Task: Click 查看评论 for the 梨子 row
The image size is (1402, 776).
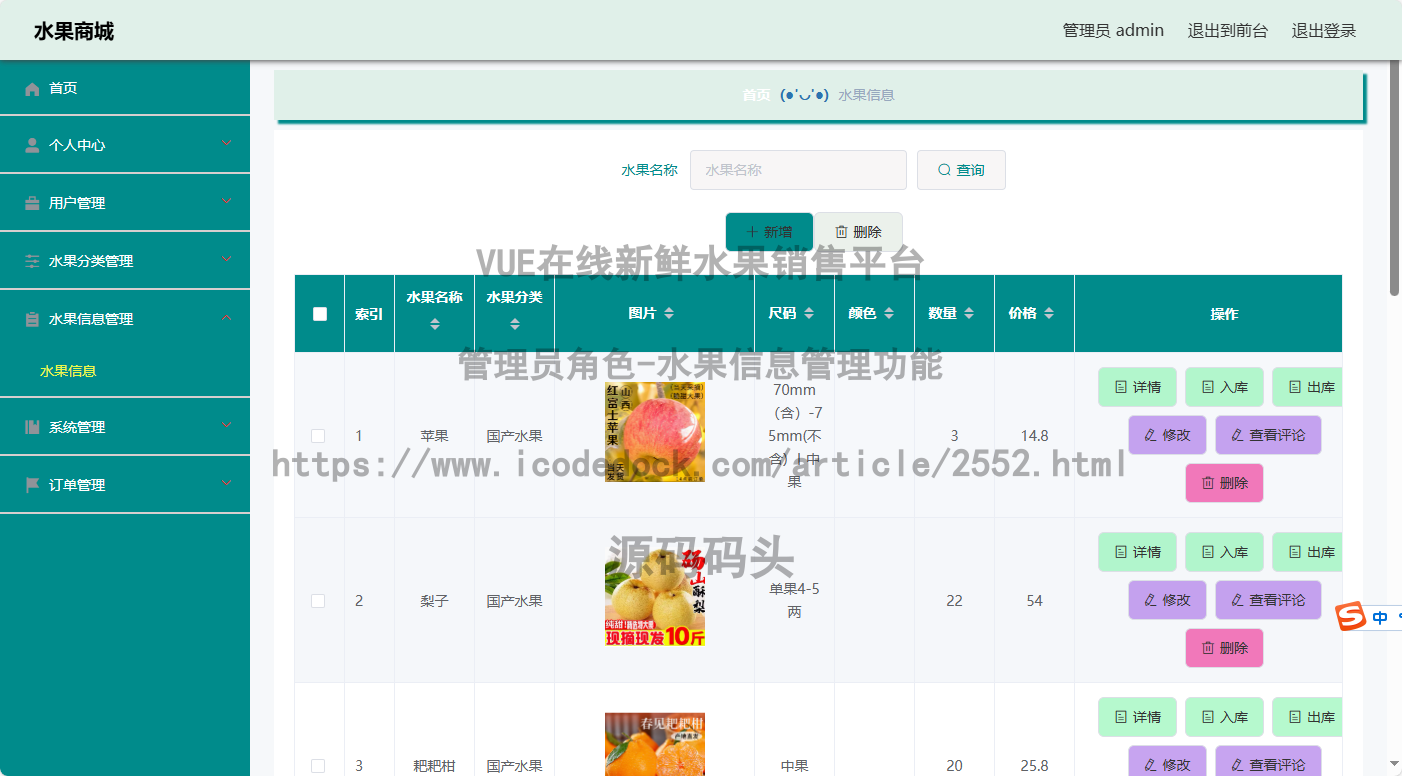Action: (x=1268, y=600)
